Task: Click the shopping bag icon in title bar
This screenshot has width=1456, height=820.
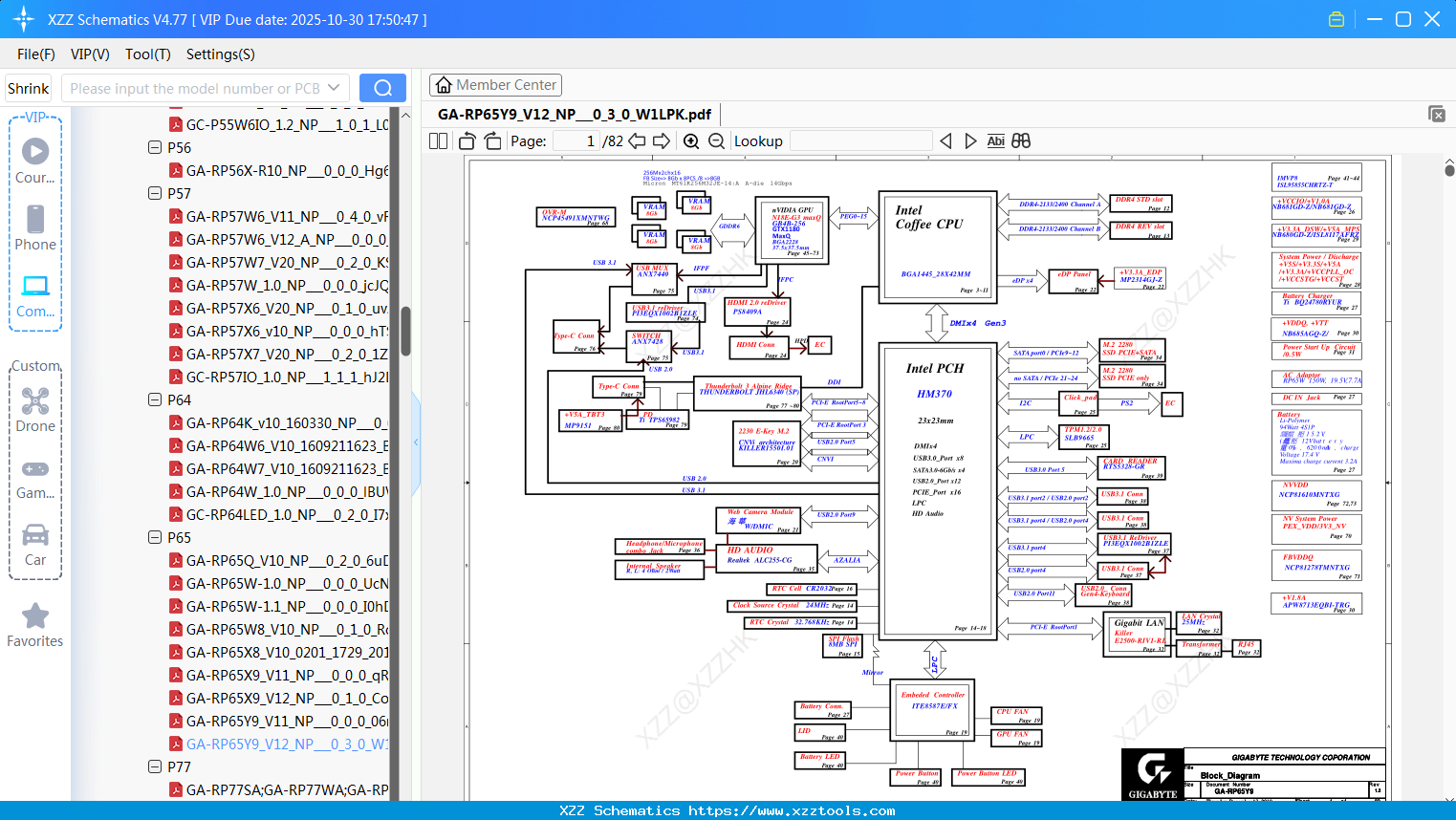Action: 1336,19
